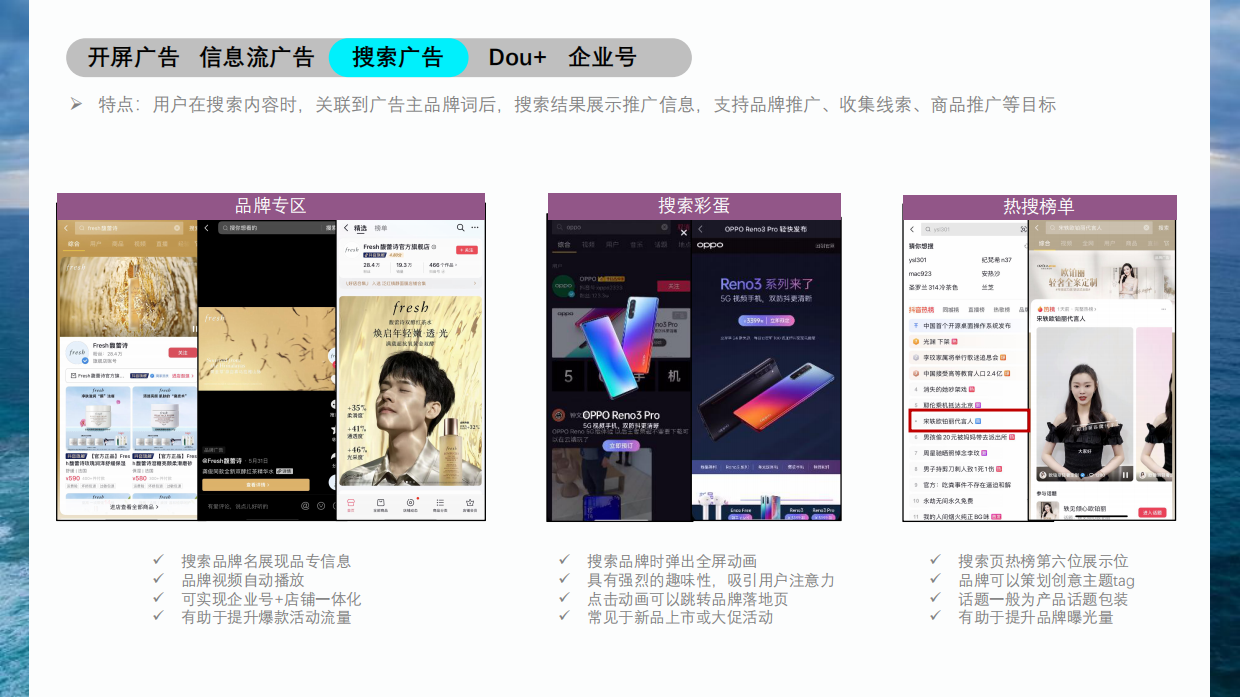Viewport: 1240px width, 697px height.
Task: Click the @ mention icon in comment bar
Action: [306, 506]
